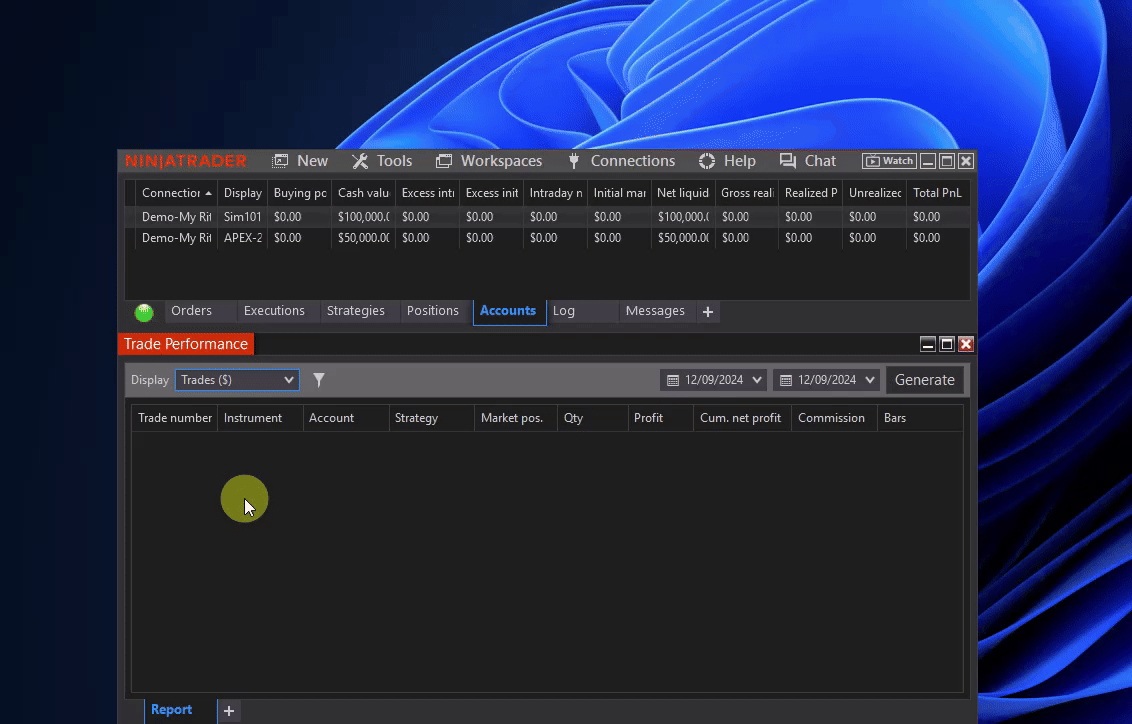Open the Connections menu
The width and height of the screenshot is (1132, 724).
coord(622,161)
